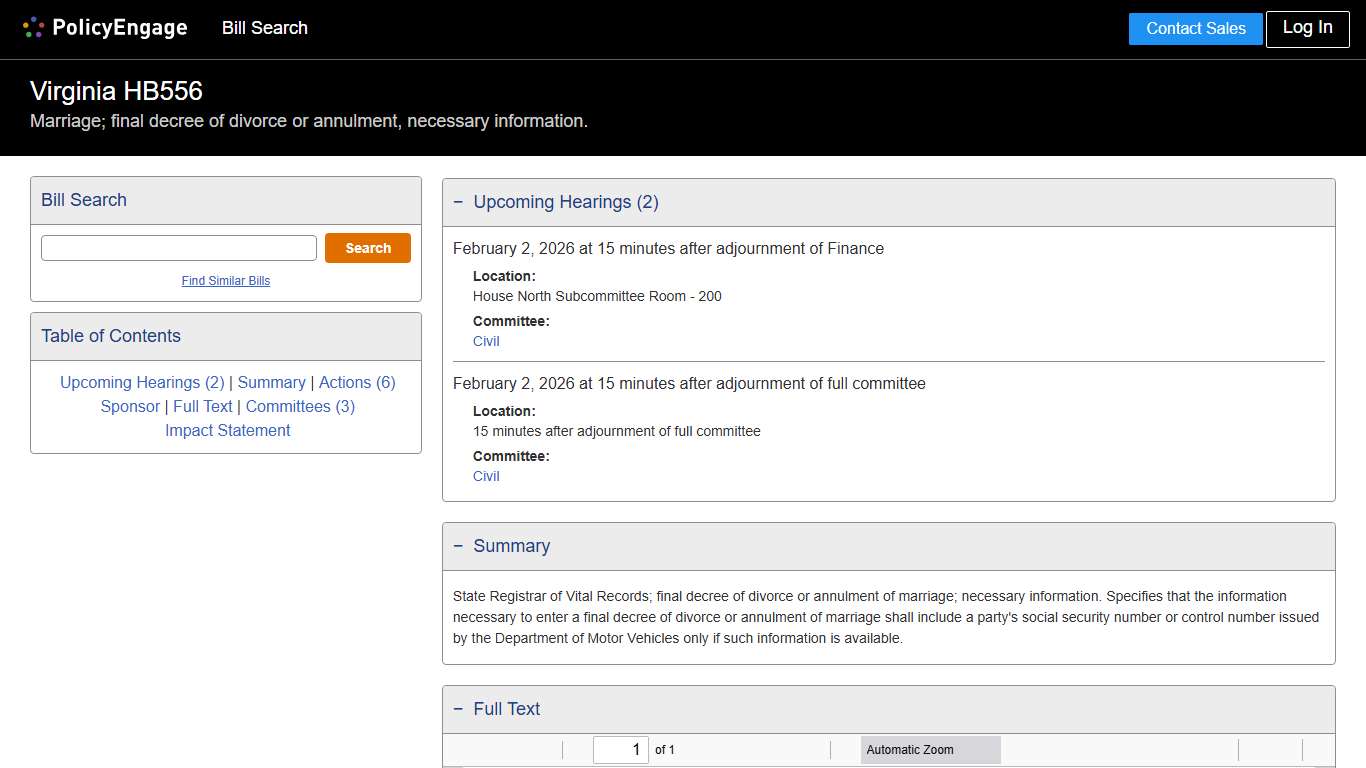Navigate to Sponsor section link
Viewport: 1366px width, 768px height.
click(130, 407)
